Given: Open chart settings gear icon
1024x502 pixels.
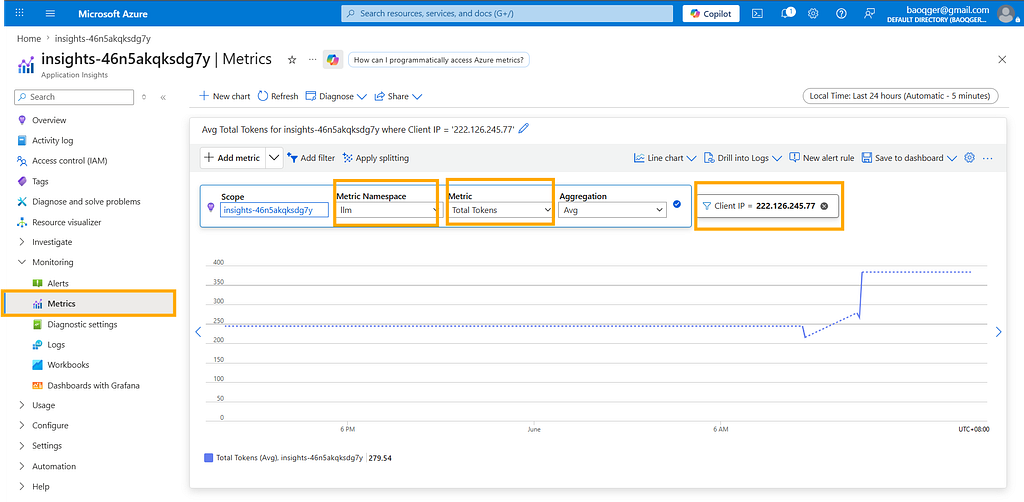Looking at the screenshot, I should point(969,158).
